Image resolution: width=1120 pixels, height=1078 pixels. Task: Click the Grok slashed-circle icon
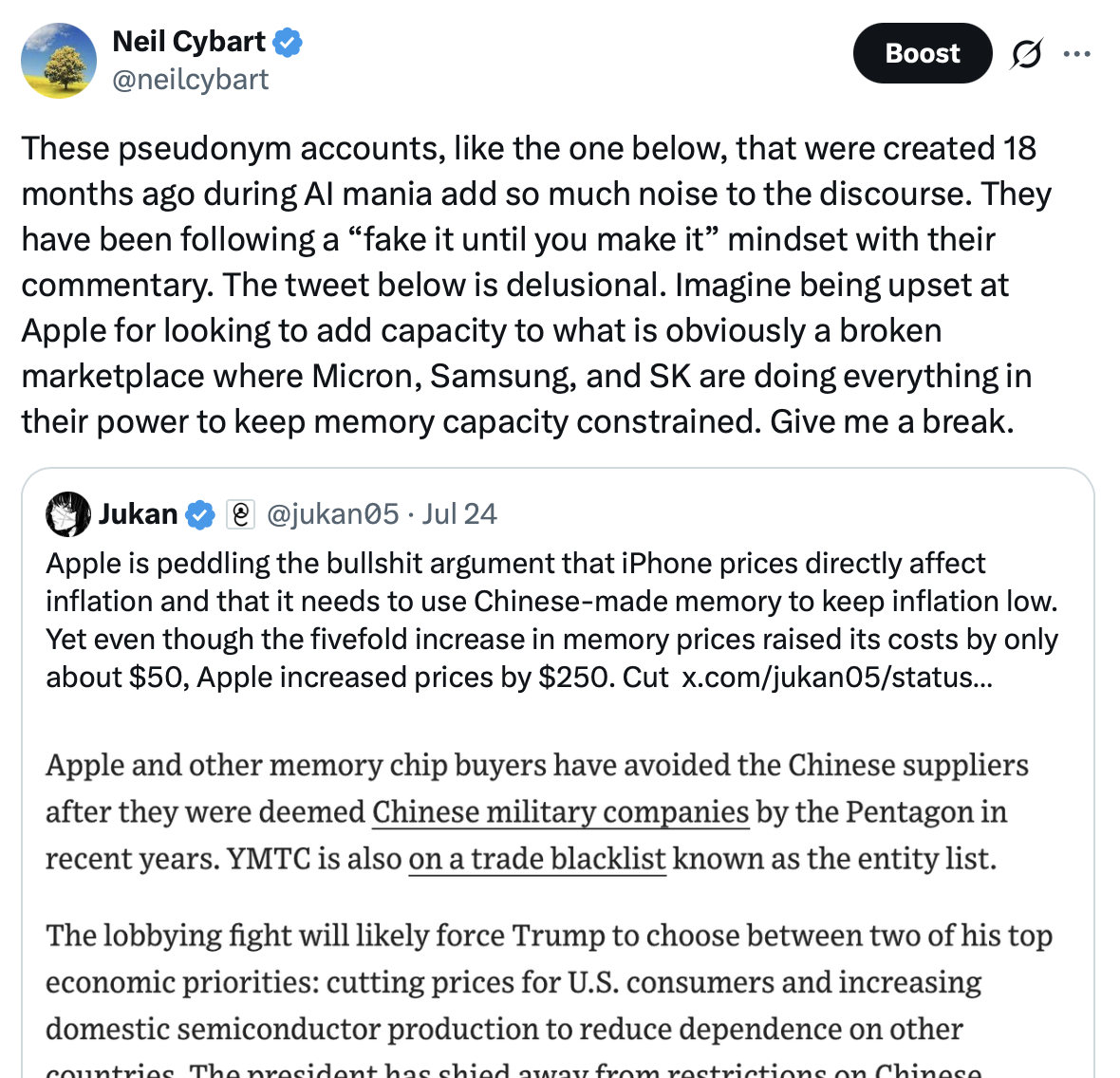point(1026,53)
